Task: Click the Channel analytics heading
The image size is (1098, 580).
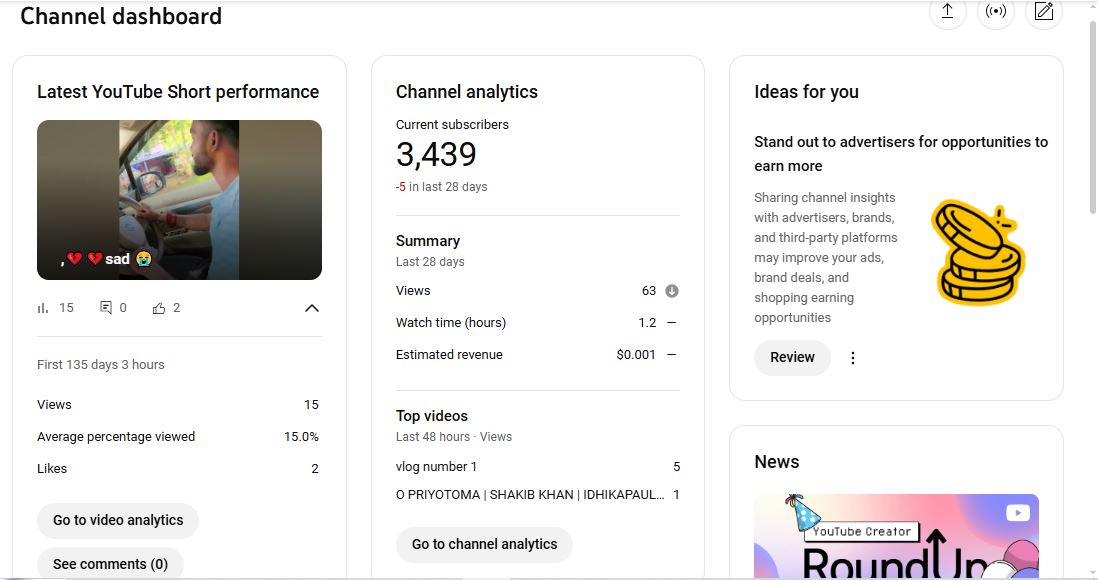Action: pos(466,92)
